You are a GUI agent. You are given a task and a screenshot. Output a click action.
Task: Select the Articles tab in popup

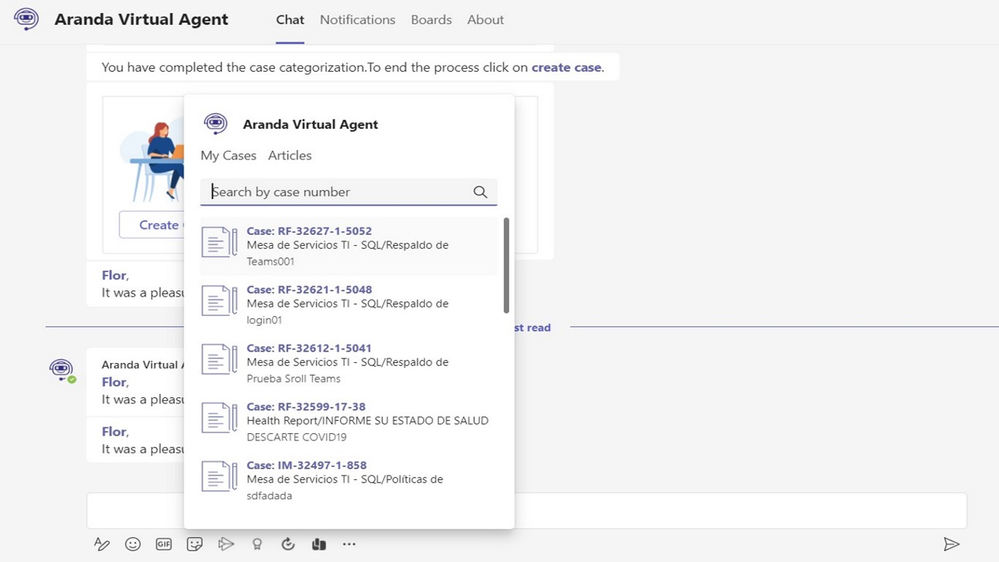[290, 155]
